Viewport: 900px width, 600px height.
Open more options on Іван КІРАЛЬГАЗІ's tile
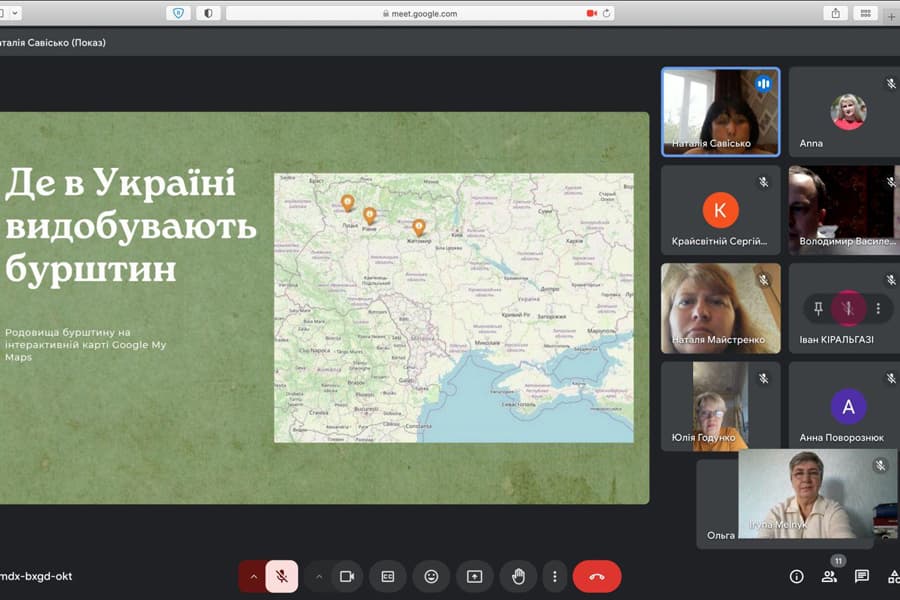click(x=878, y=308)
